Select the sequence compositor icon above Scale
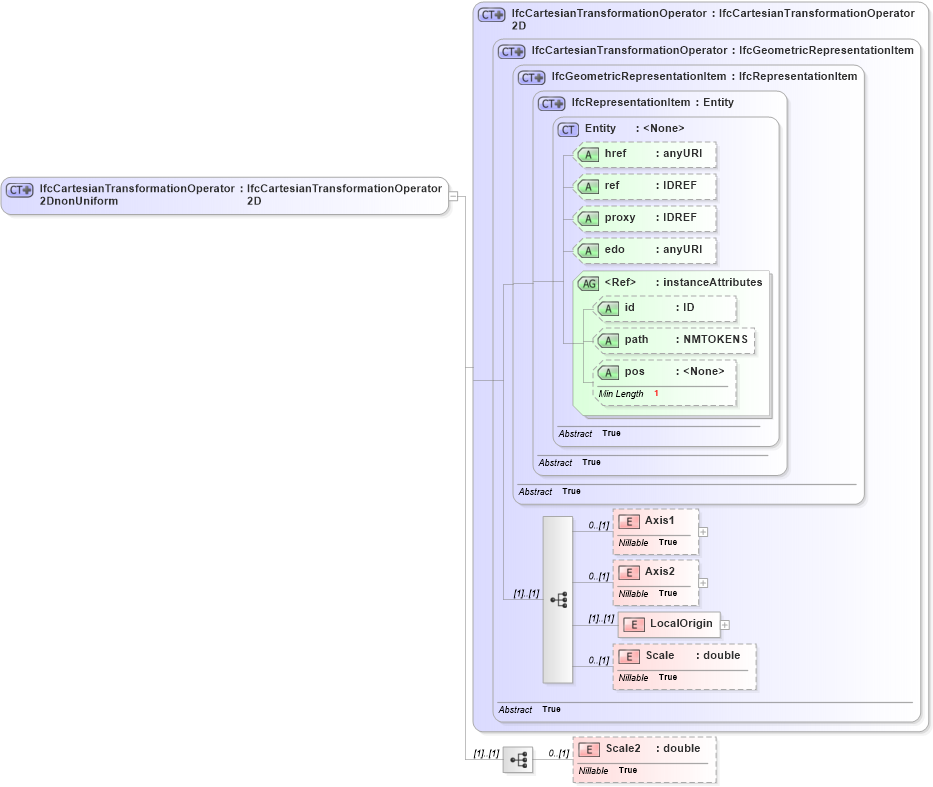The image size is (933, 787). (x=558, y=599)
